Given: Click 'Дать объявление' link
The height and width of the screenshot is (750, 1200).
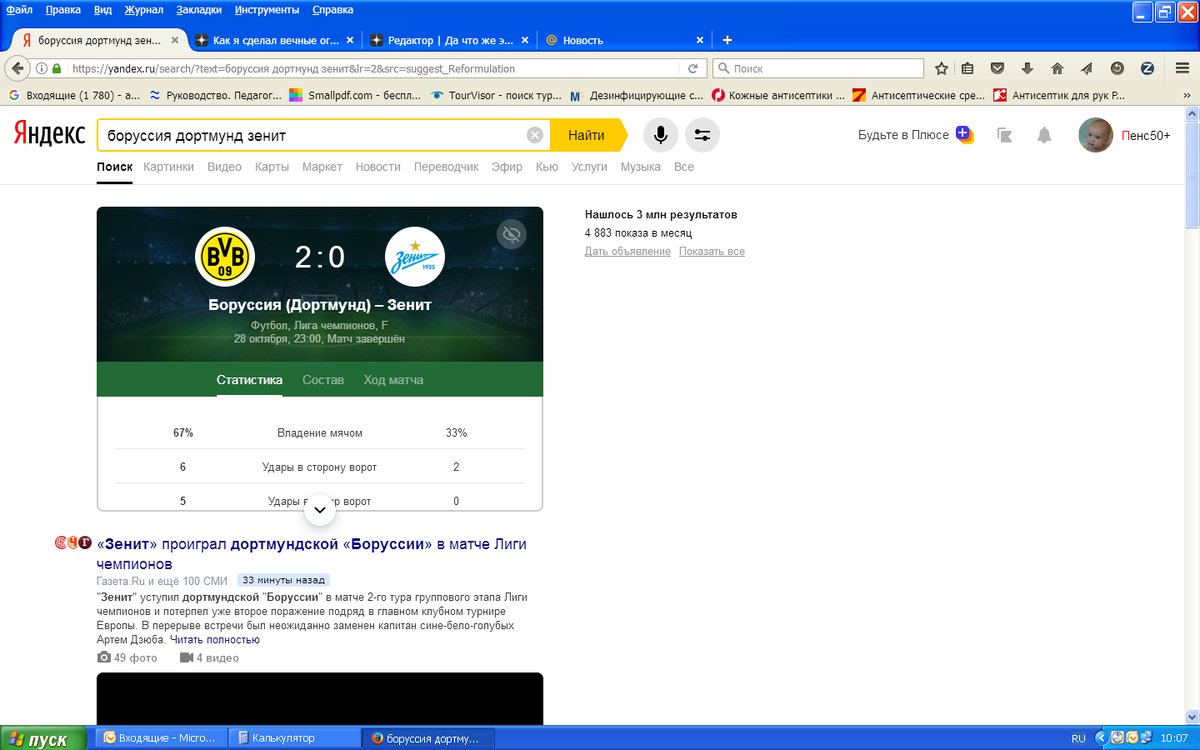Looking at the screenshot, I should tap(627, 252).
